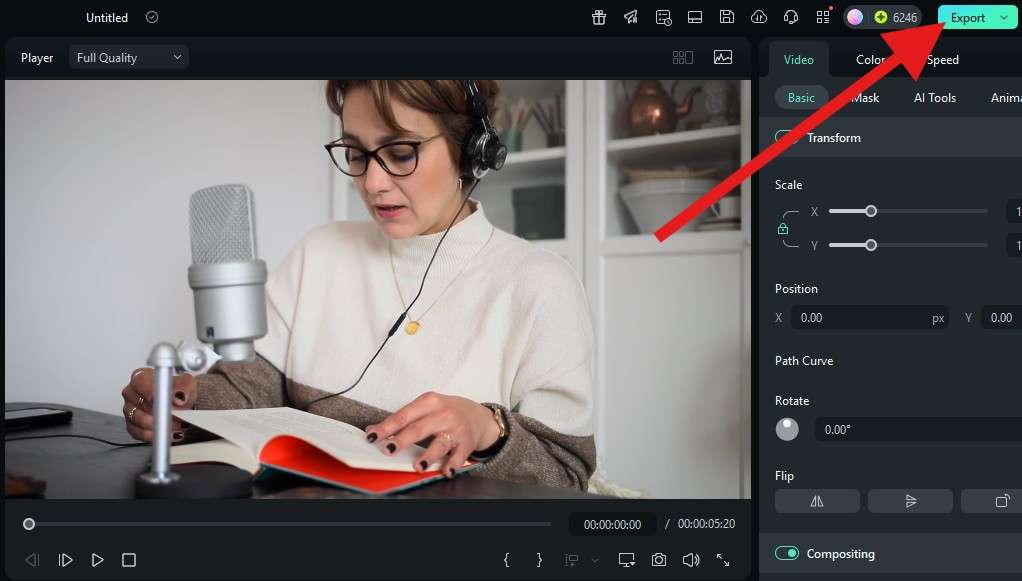Open the scope waveform icon in player header
The image size is (1022, 581).
point(723,57)
